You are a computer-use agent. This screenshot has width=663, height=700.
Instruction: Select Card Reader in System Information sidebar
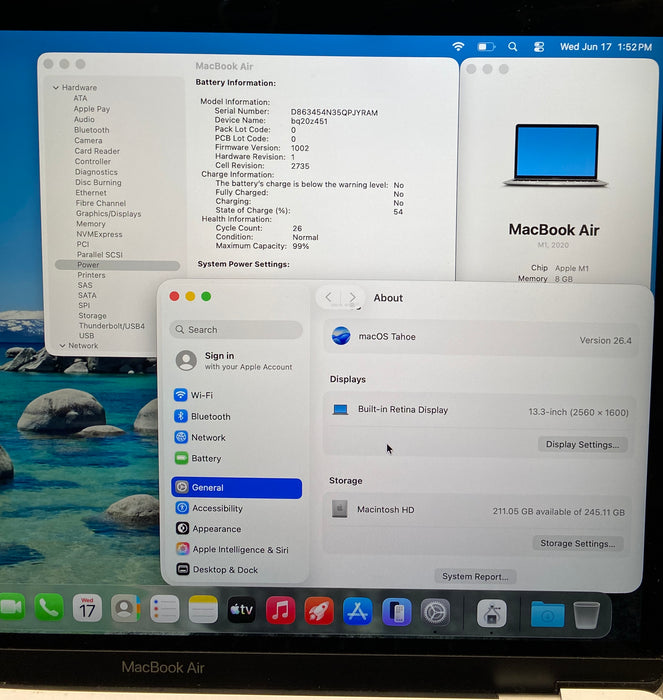pos(97,151)
